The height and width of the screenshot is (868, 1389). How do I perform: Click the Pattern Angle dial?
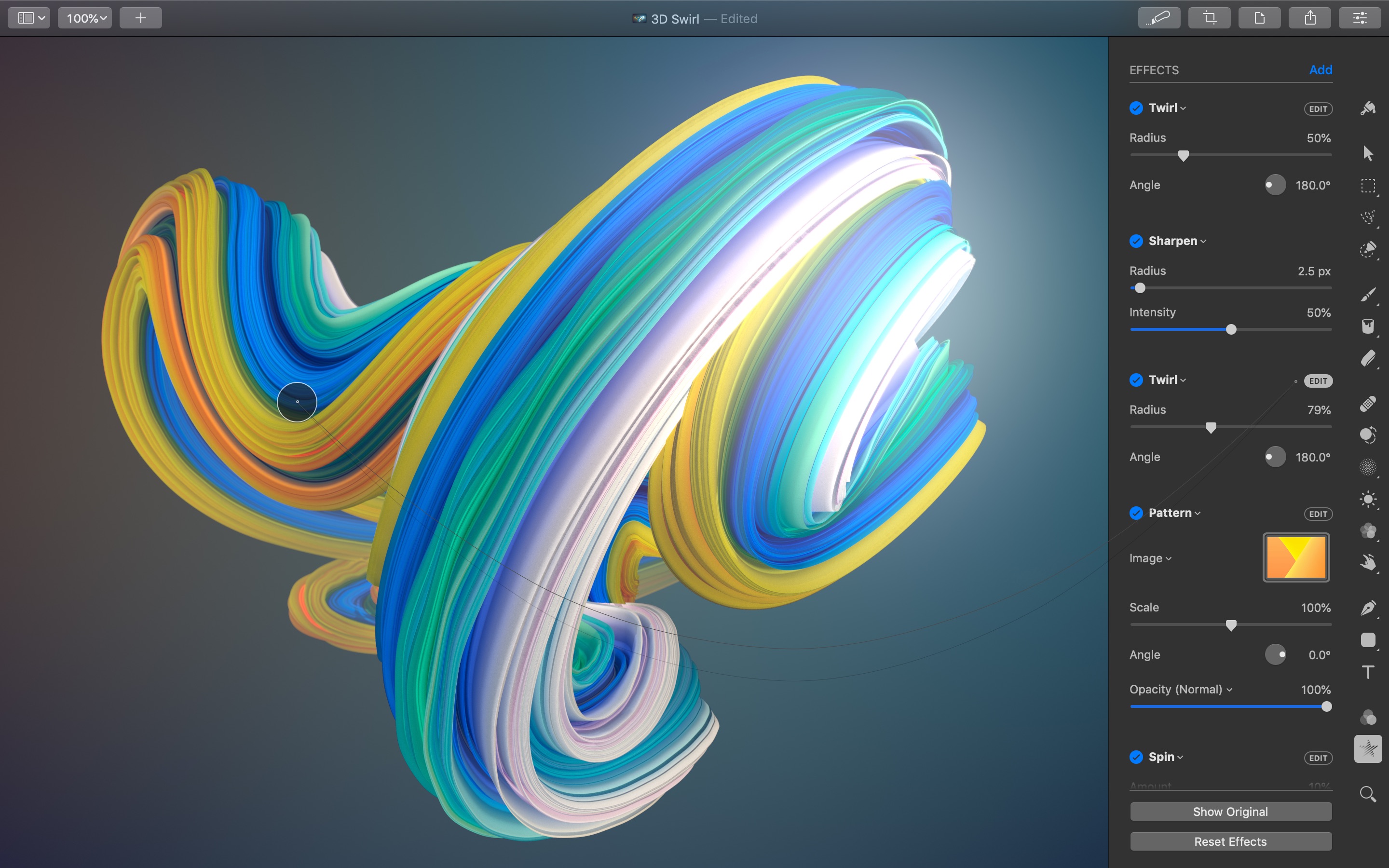pyautogui.click(x=1275, y=654)
